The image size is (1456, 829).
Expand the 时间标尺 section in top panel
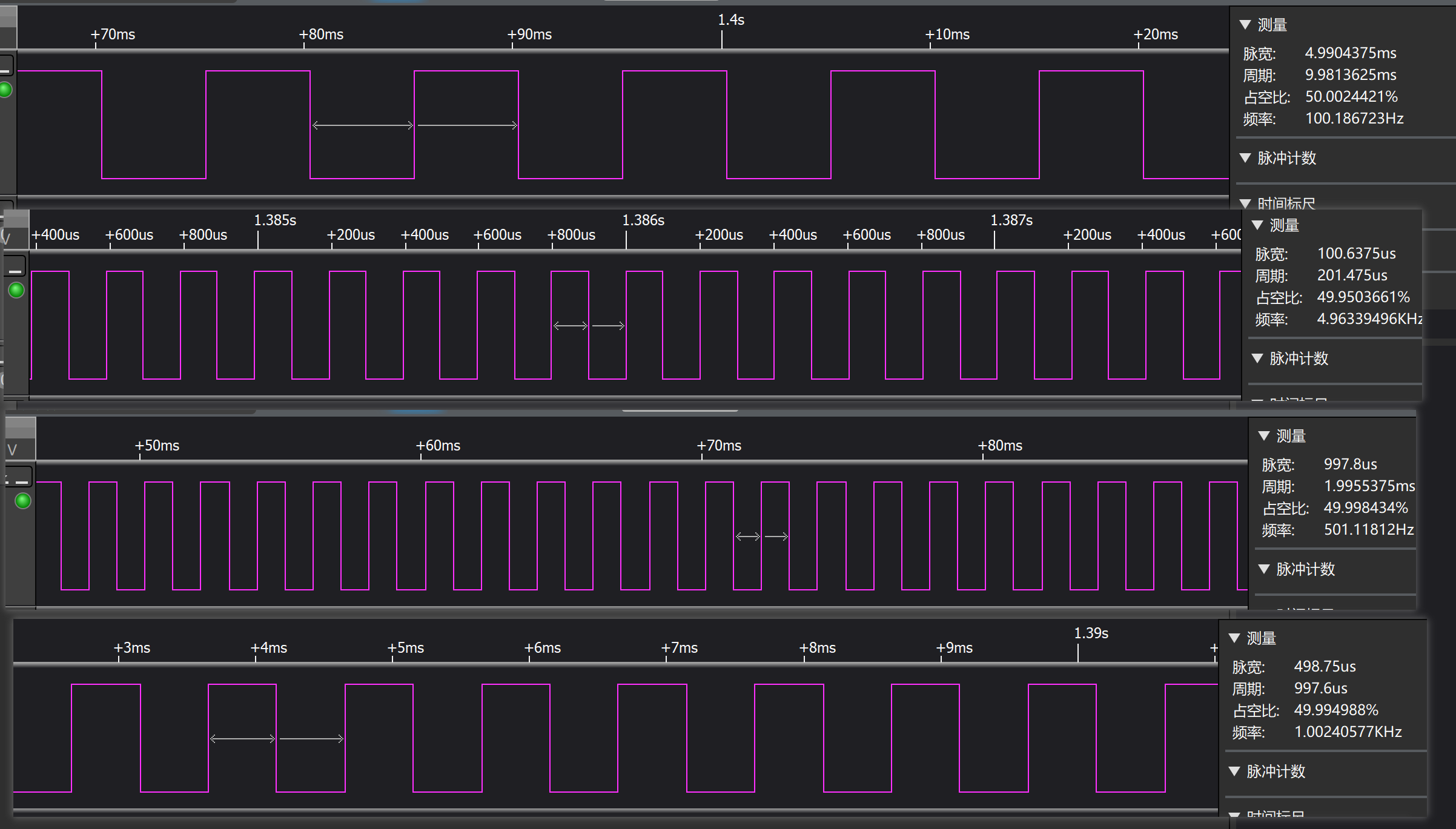[1245, 203]
